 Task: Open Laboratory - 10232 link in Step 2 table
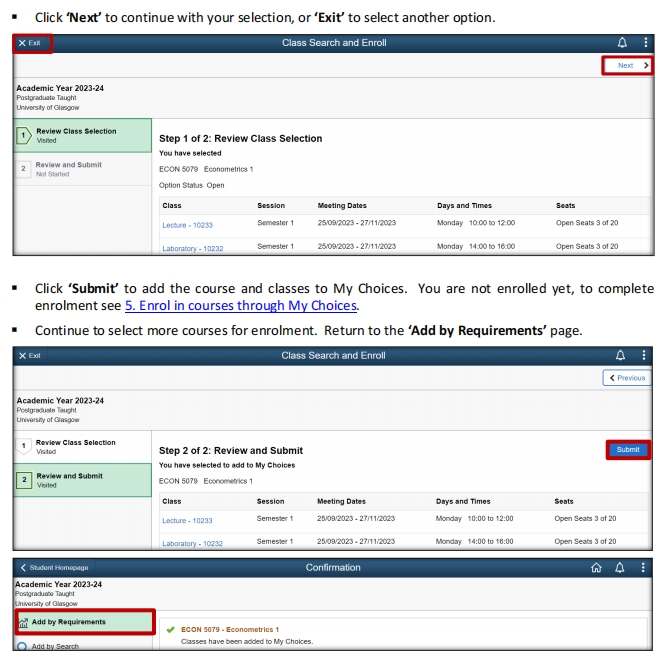coord(192,543)
